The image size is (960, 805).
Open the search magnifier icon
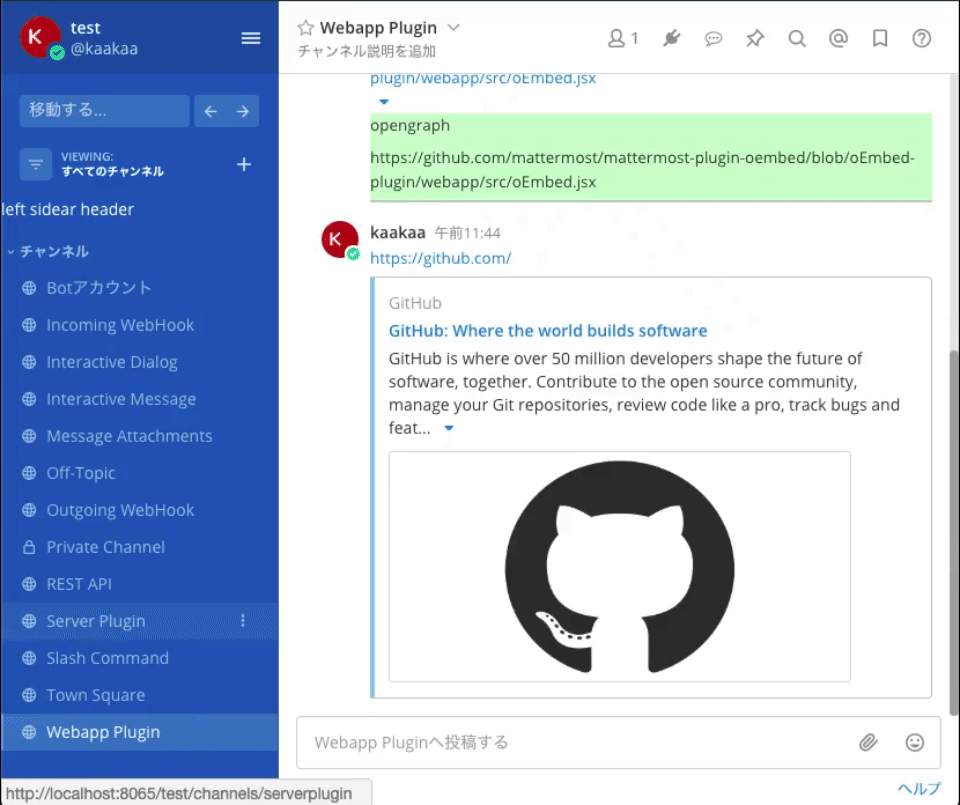(x=797, y=39)
